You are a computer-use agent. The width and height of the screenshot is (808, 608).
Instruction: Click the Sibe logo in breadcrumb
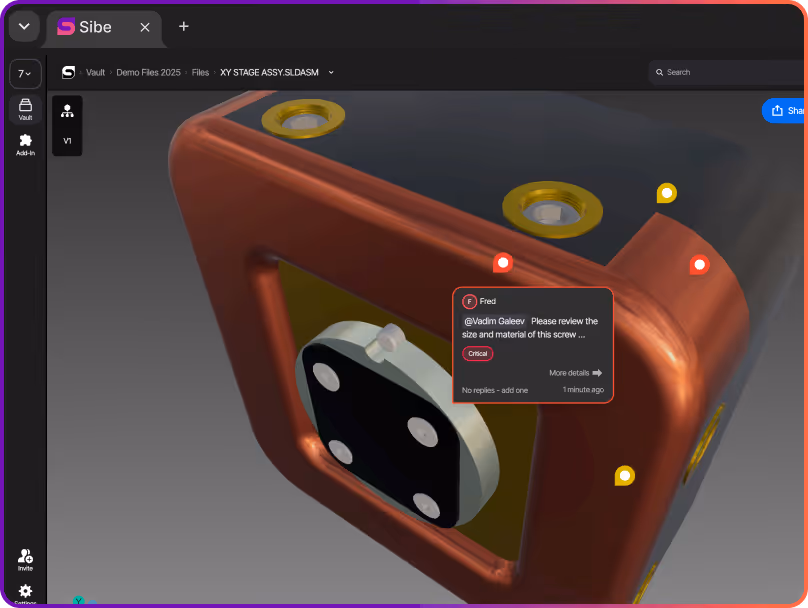[68, 73]
